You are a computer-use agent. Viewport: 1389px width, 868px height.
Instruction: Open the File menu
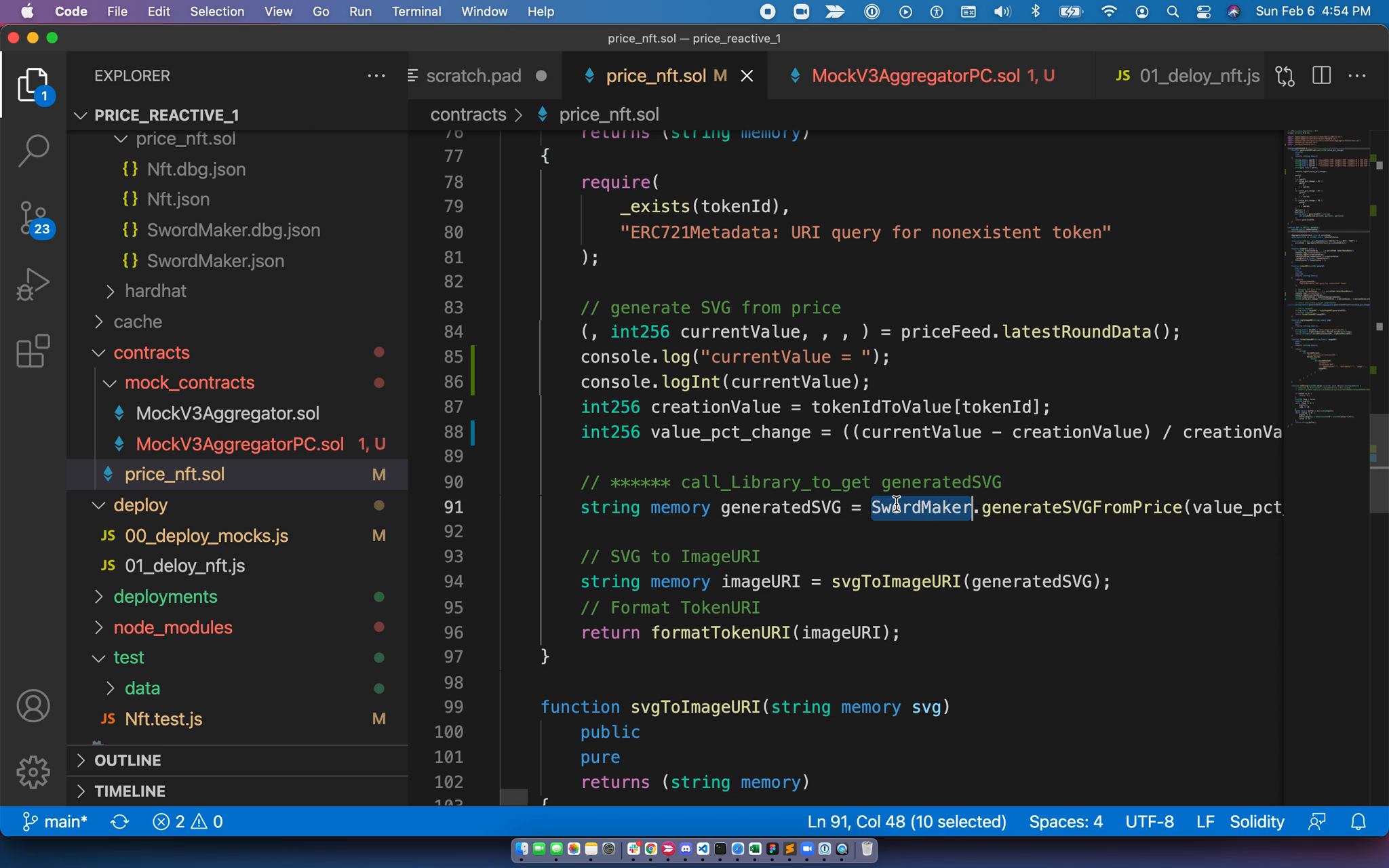(x=117, y=12)
